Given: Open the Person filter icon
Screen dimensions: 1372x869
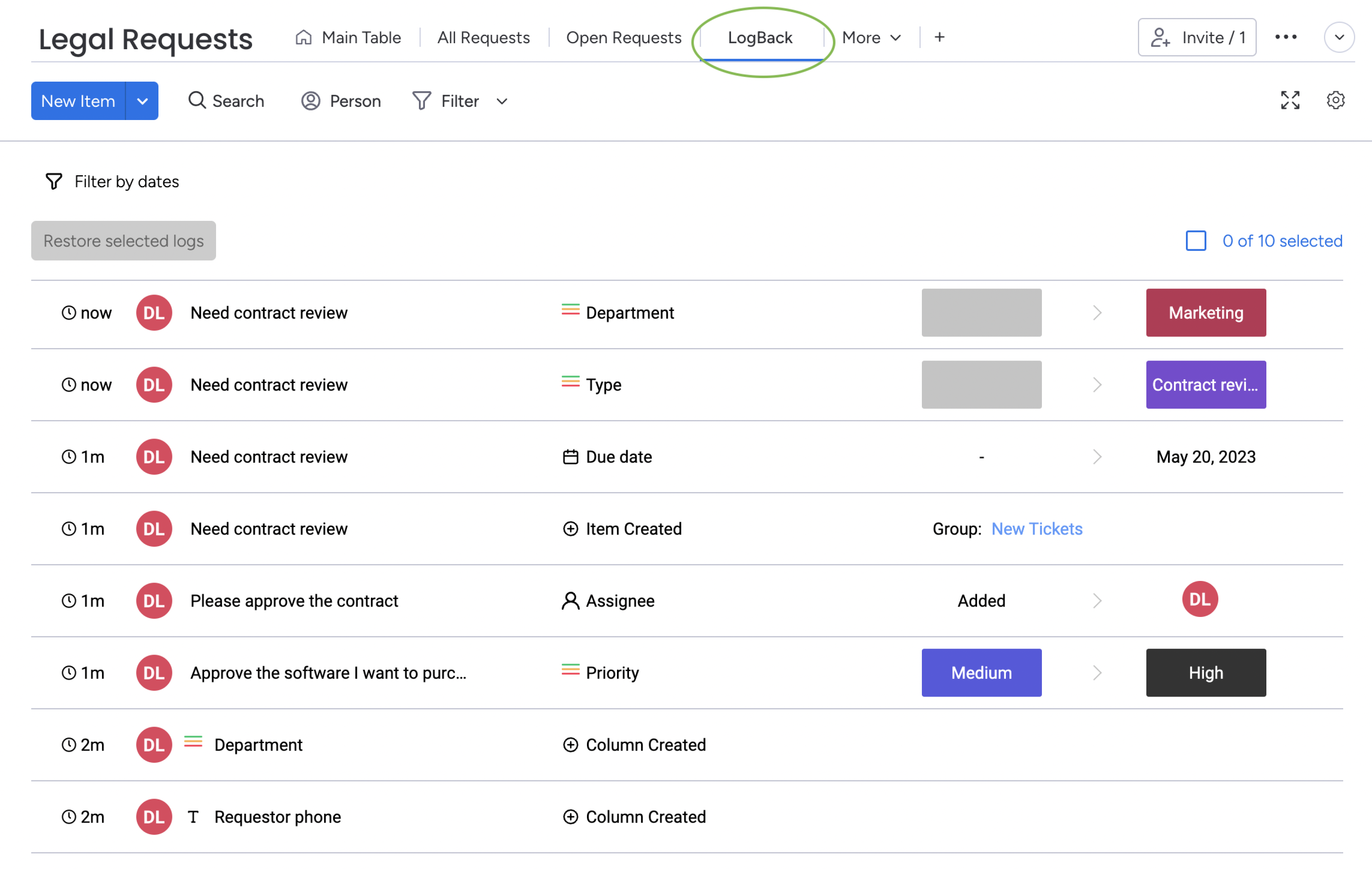Looking at the screenshot, I should (x=310, y=101).
